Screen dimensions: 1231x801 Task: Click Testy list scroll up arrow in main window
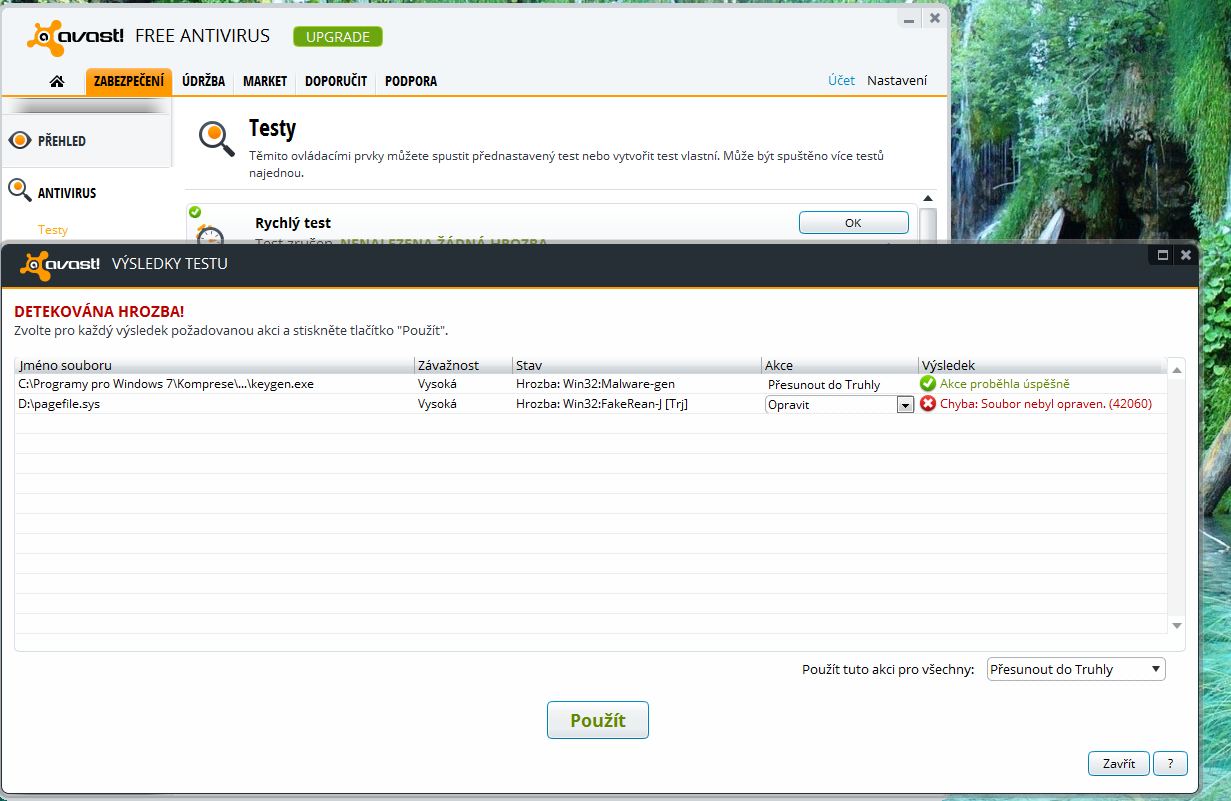click(927, 199)
